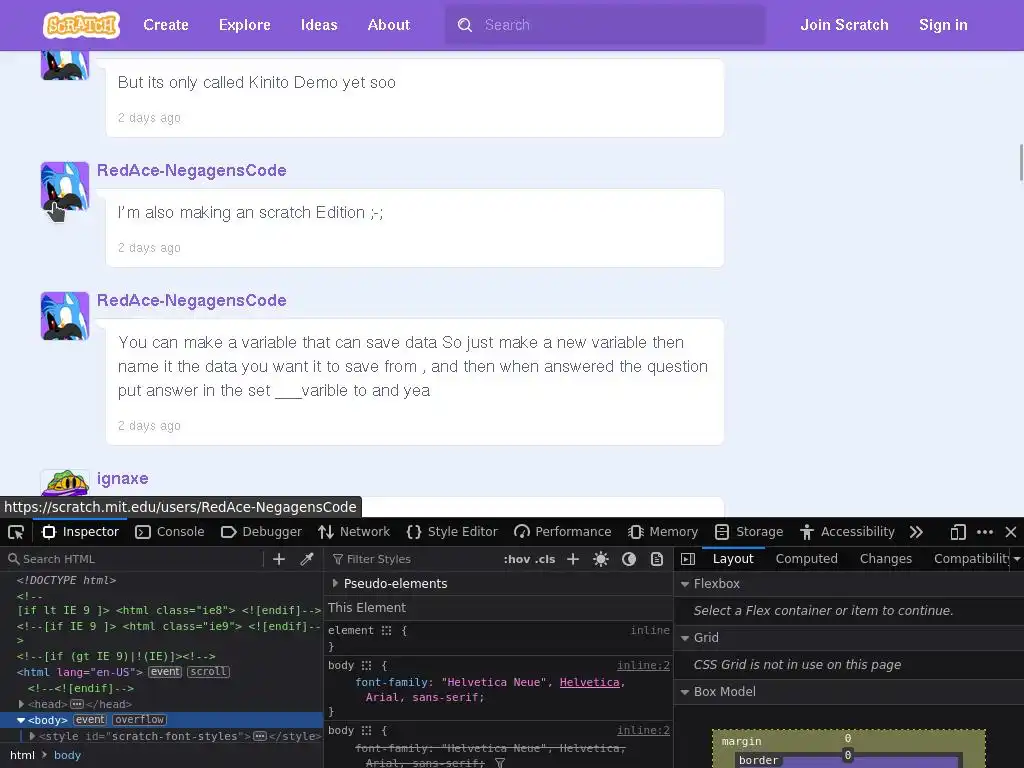
Task: Click the overflow badge on body element
Action: [139, 720]
